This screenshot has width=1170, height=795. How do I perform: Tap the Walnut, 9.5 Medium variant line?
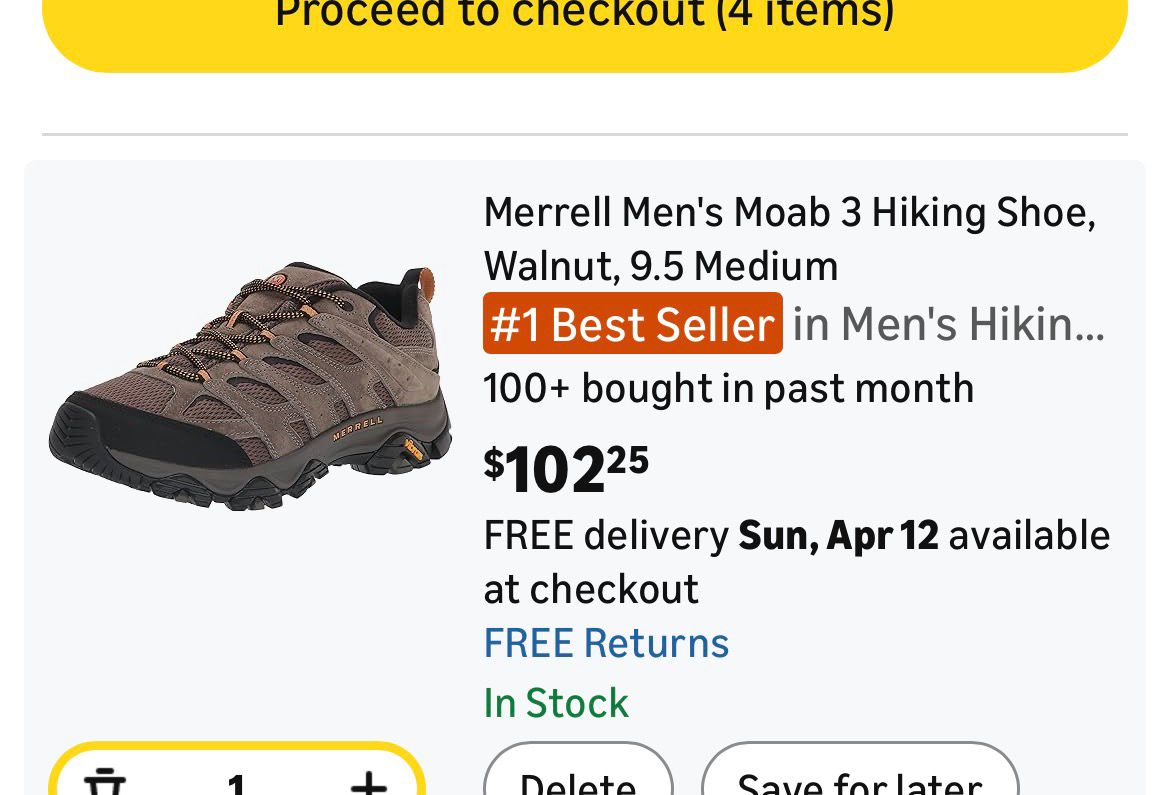(661, 266)
